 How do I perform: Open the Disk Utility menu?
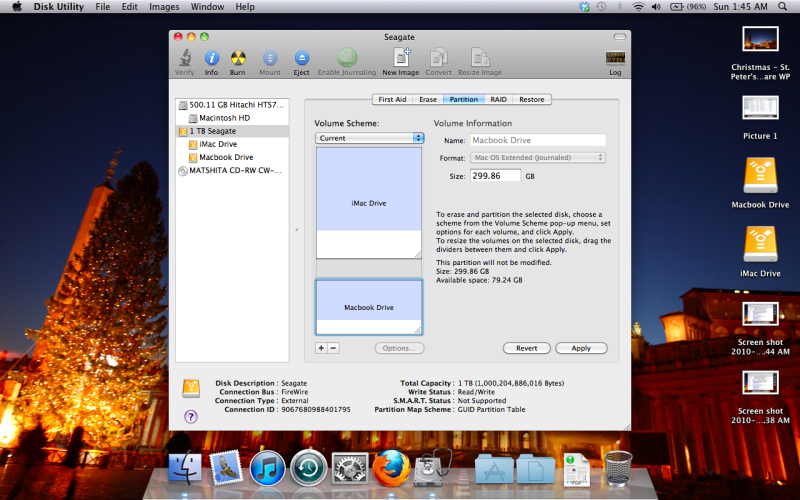pos(59,7)
